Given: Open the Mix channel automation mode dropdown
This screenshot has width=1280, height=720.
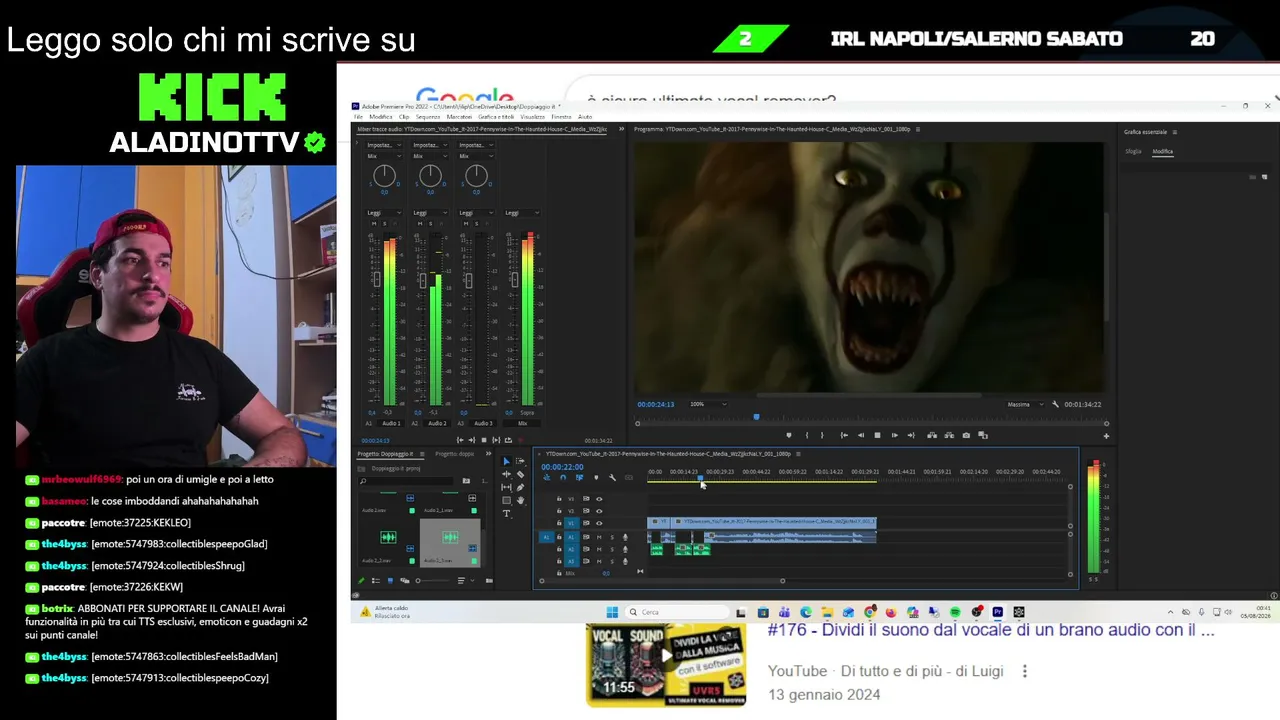Looking at the screenshot, I should click(522, 212).
